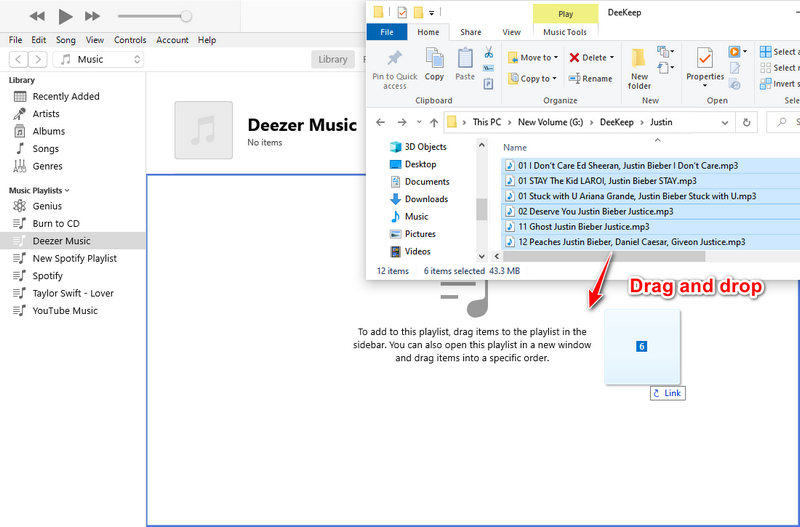This screenshot has height=527, width=800.
Task: Click the file list horizontal scrollbar
Action: click(605, 256)
